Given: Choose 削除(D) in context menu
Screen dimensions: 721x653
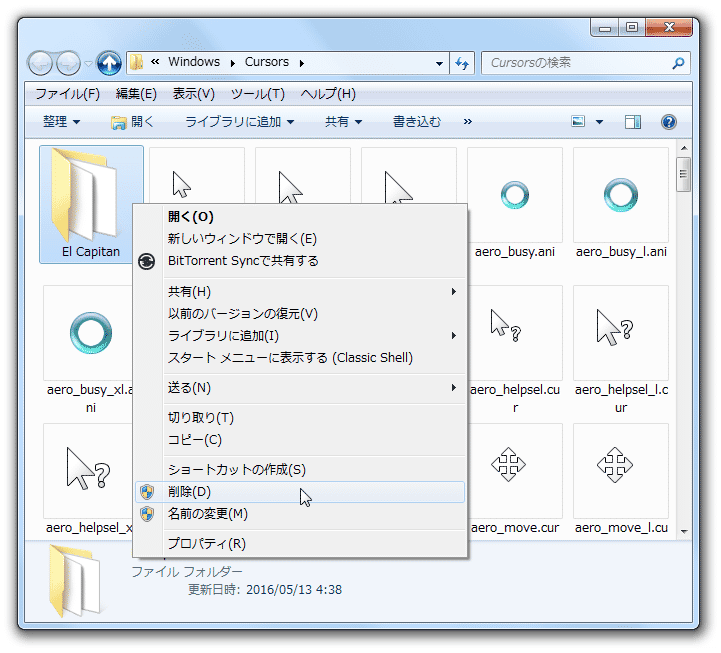Looking at the screenshot, I should (300, 492).
